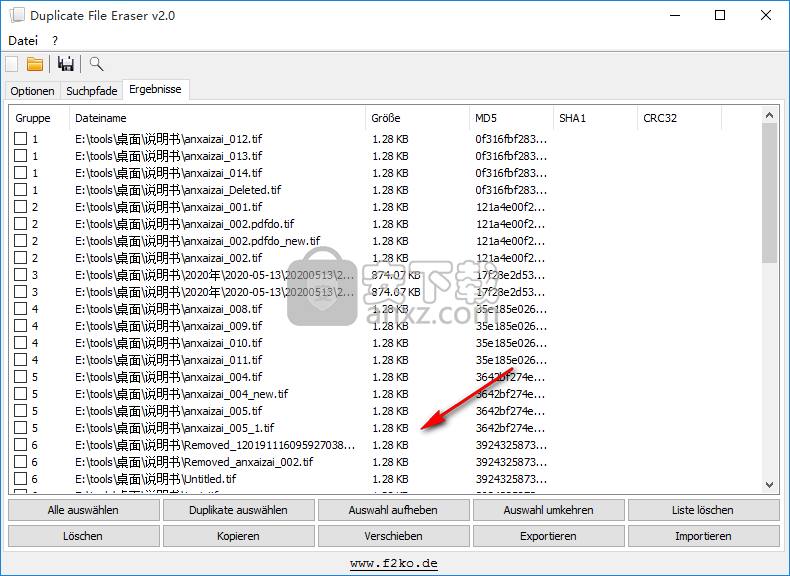790x576 pixels.
Task: Click the New file toolbar icon
Action: 12,64
